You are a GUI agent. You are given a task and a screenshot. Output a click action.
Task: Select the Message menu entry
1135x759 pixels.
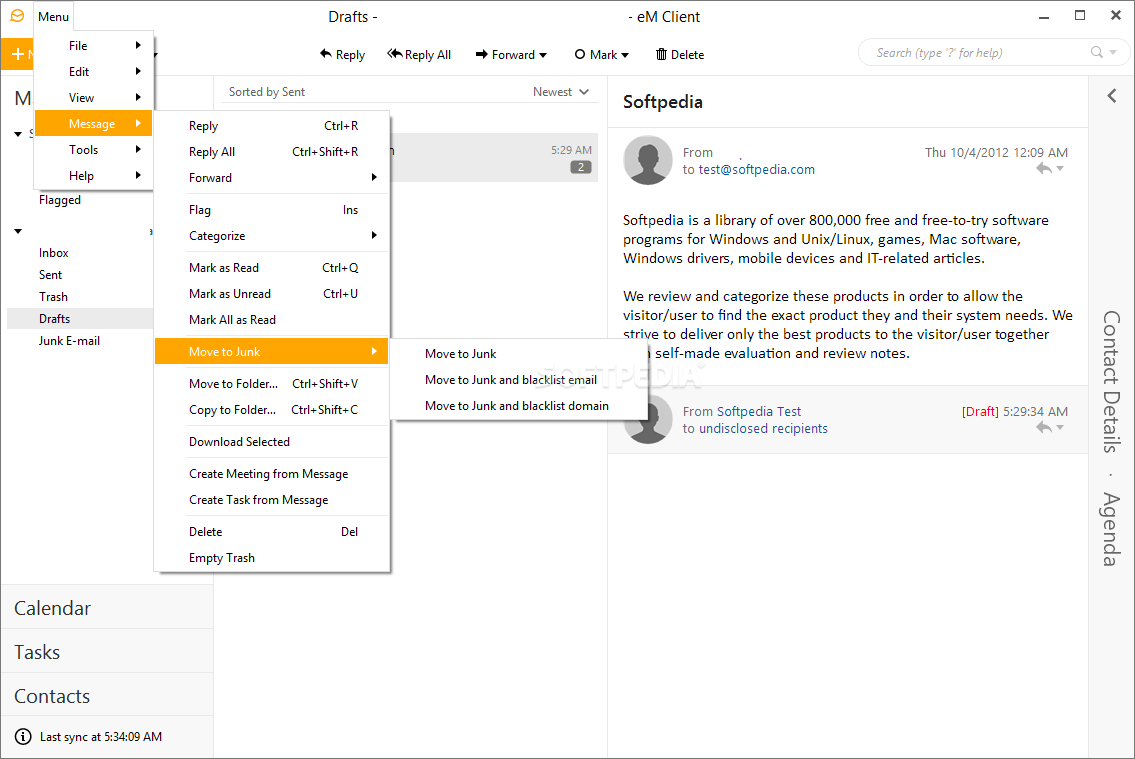click(x=93, y=124)
